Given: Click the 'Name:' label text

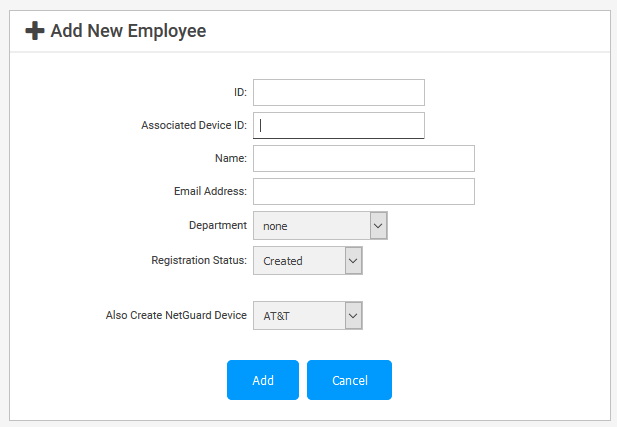Looking at the screenshot, I should click(230, 158).
